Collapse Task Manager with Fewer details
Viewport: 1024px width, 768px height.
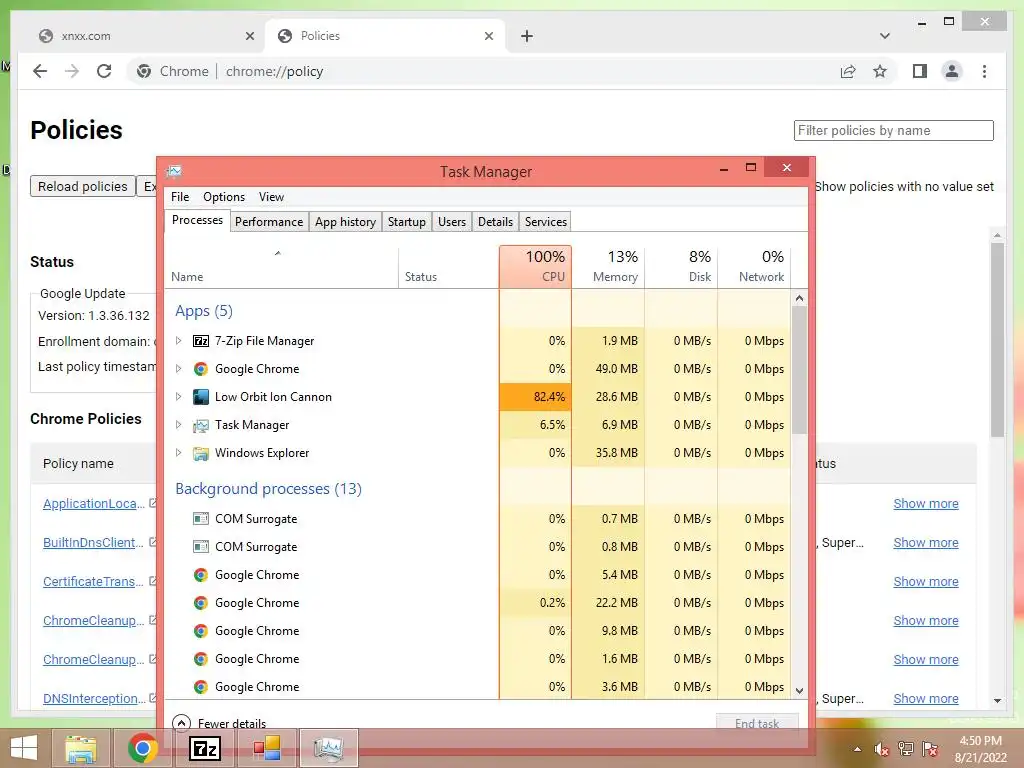(219, 723)
